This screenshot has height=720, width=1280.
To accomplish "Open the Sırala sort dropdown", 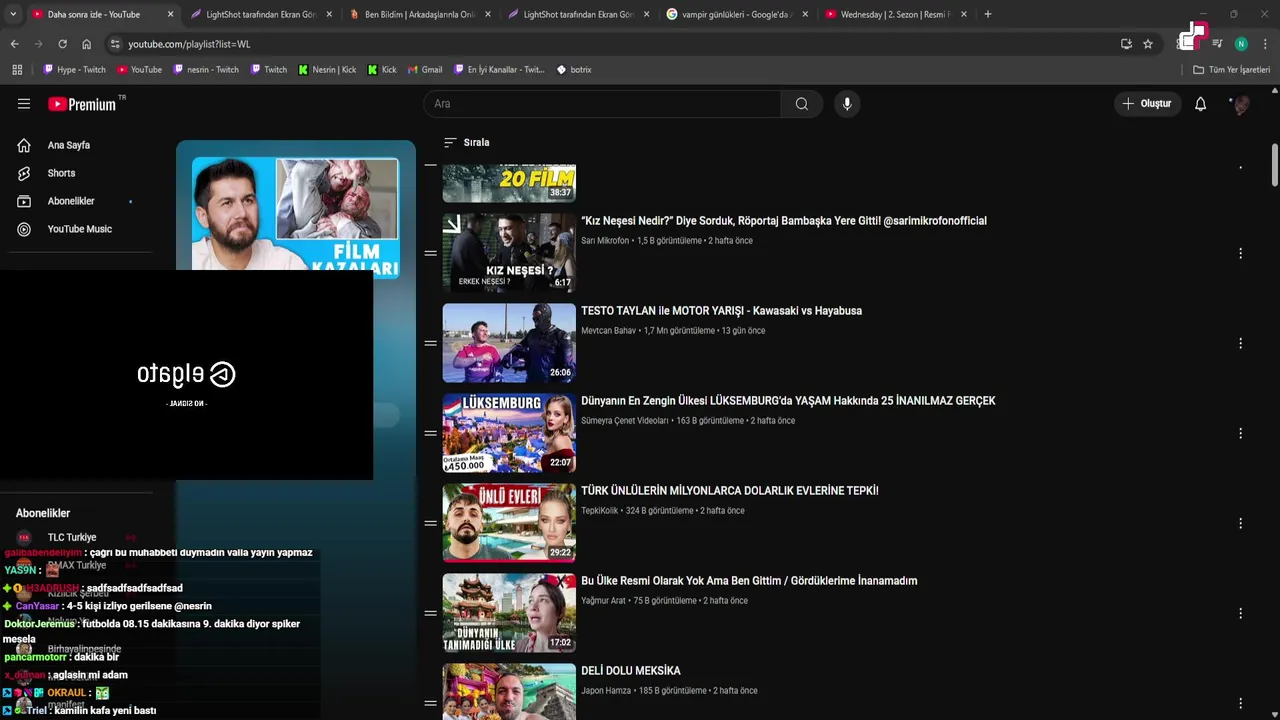I will point(466,142).
